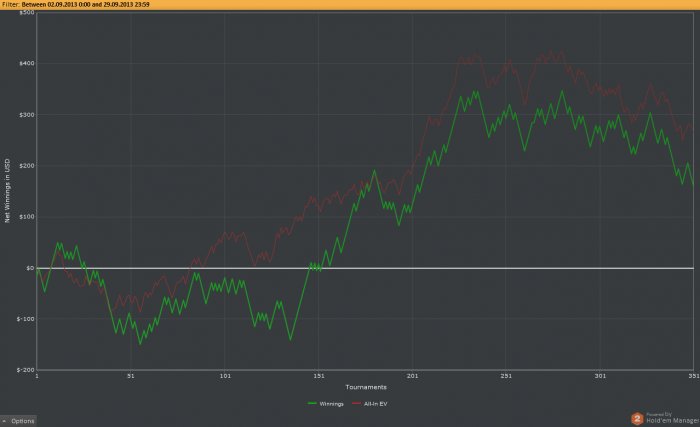Click the $300 y-axis label
The image size is (700, 427).
27,115
